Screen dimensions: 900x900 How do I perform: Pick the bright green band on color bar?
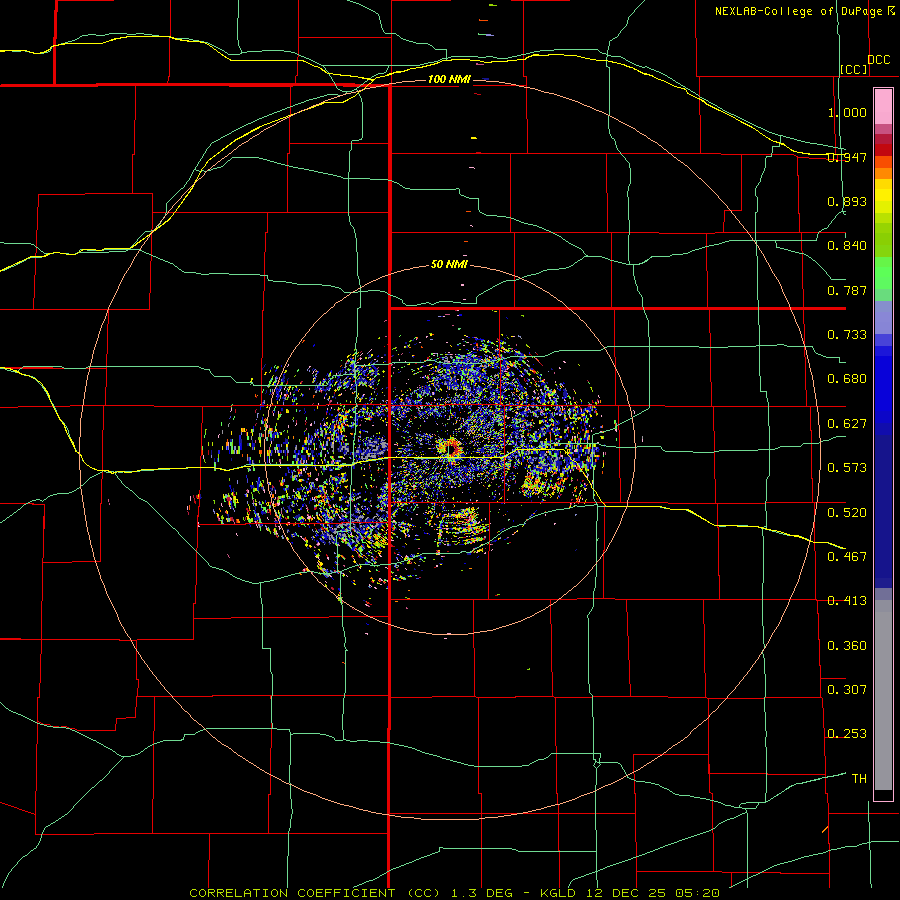883,273
